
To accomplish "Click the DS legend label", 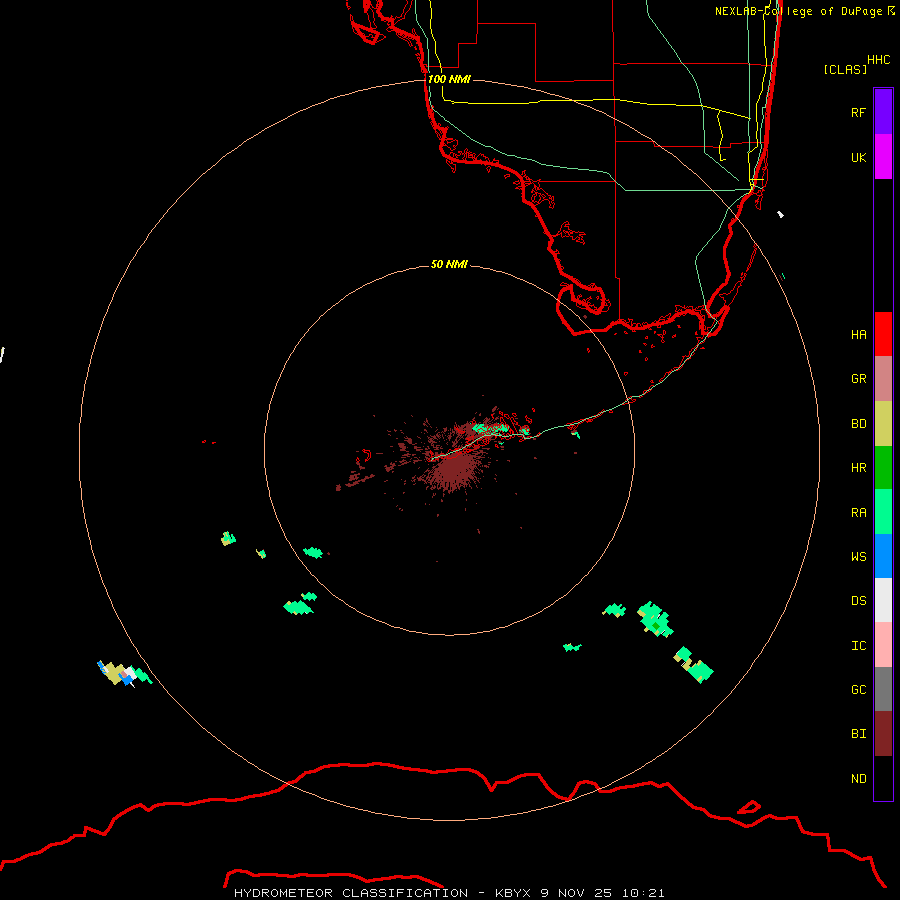I will tap(858, 601).
